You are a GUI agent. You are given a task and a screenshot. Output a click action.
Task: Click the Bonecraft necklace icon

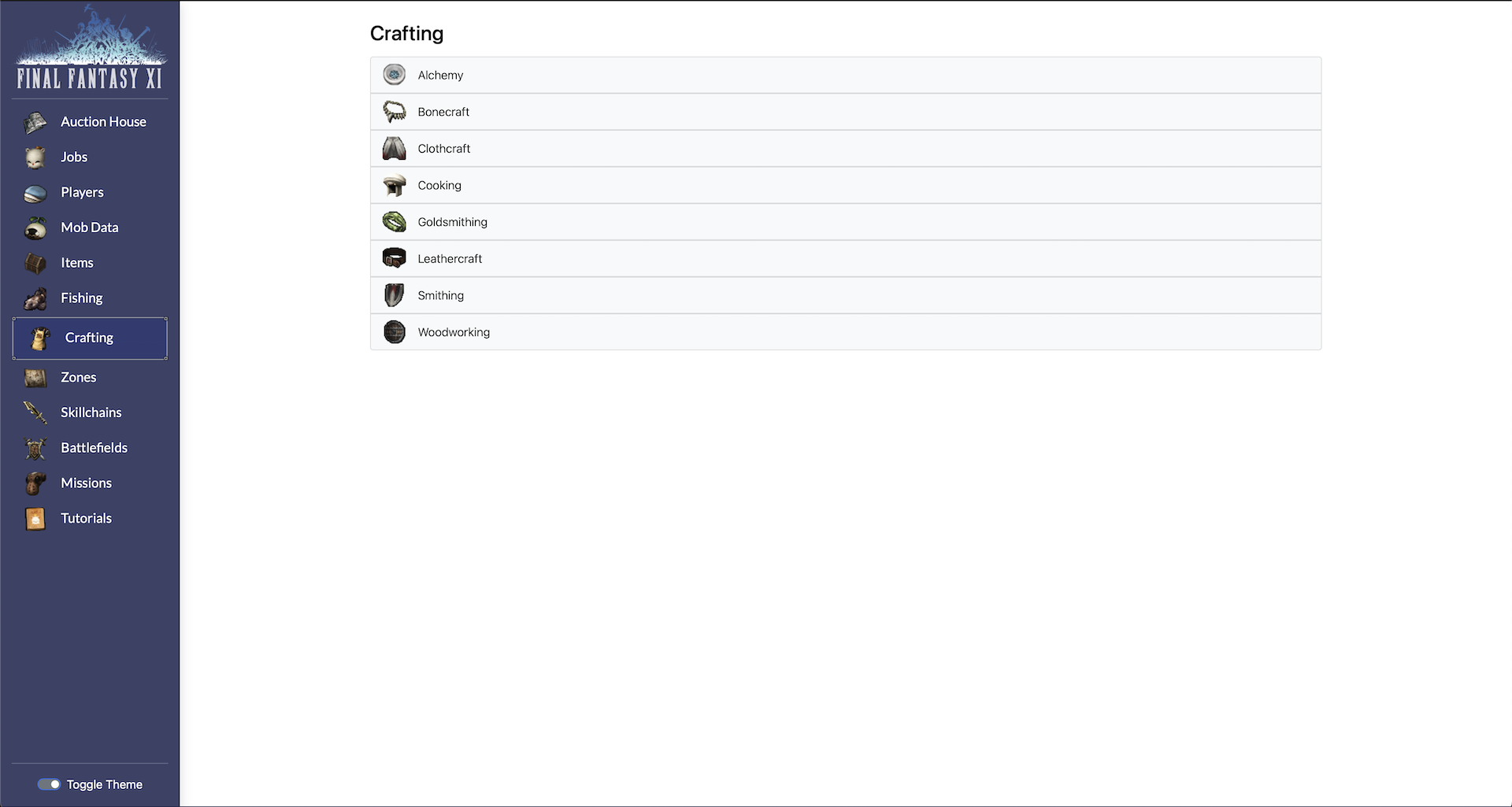[395, 112]
